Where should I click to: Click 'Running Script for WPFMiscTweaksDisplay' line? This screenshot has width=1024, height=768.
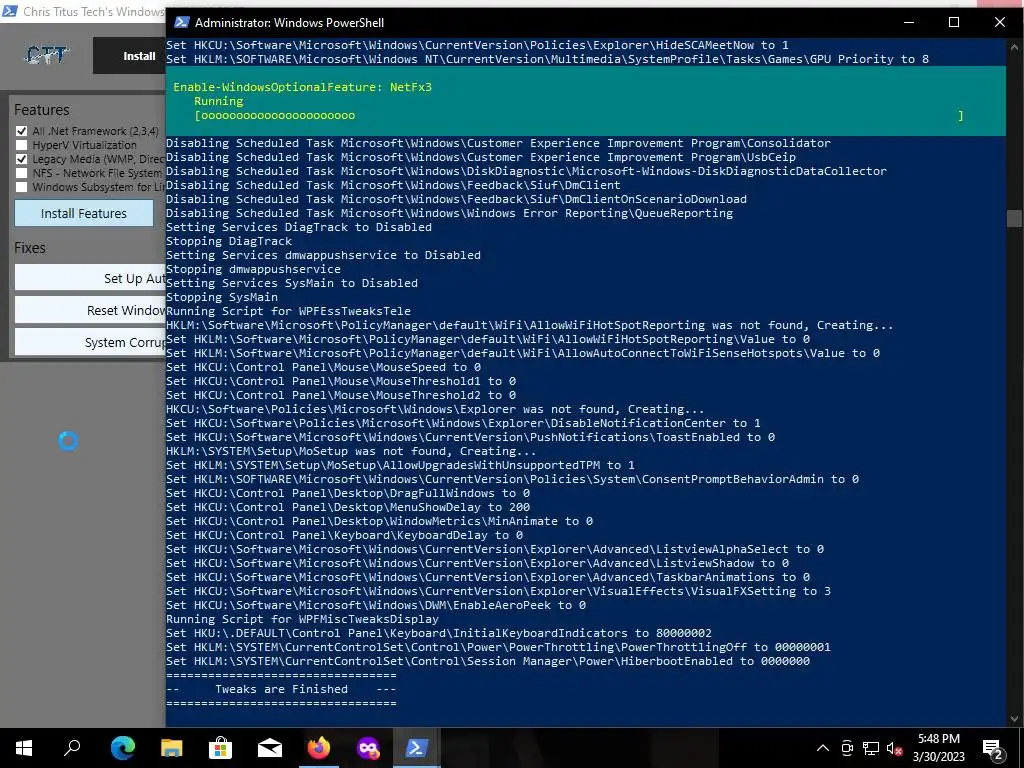tap(302, 619)
